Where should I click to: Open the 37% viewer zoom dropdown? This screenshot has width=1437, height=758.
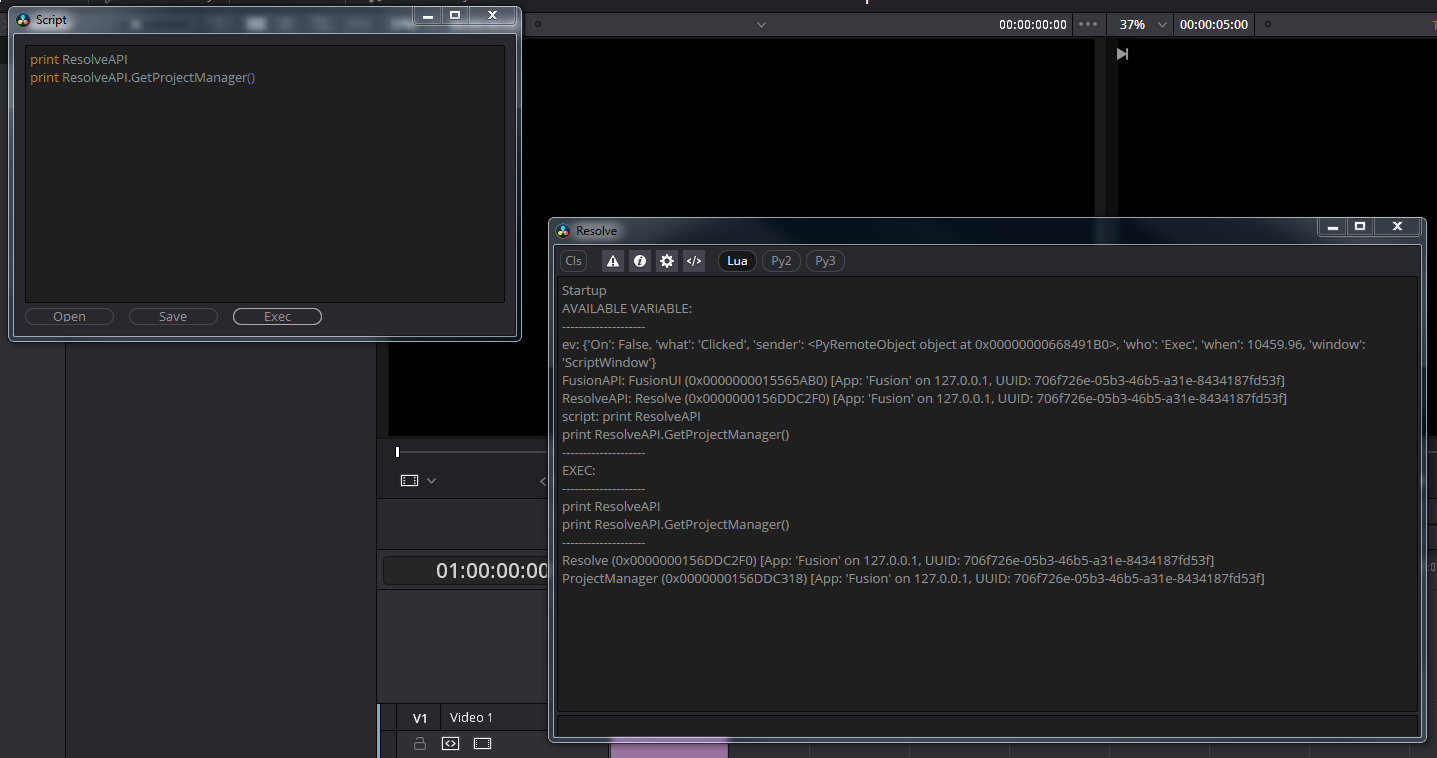click(1143, 24)
